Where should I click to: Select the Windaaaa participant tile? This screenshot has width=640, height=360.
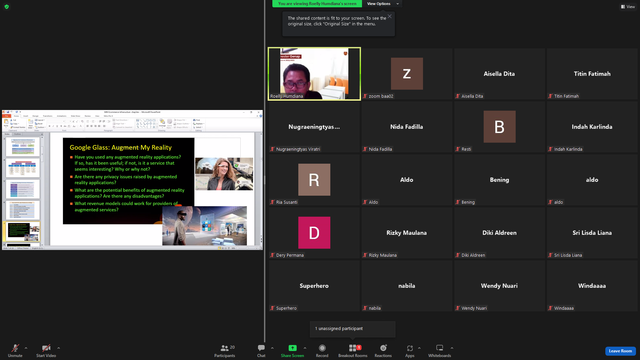point(592,286)
